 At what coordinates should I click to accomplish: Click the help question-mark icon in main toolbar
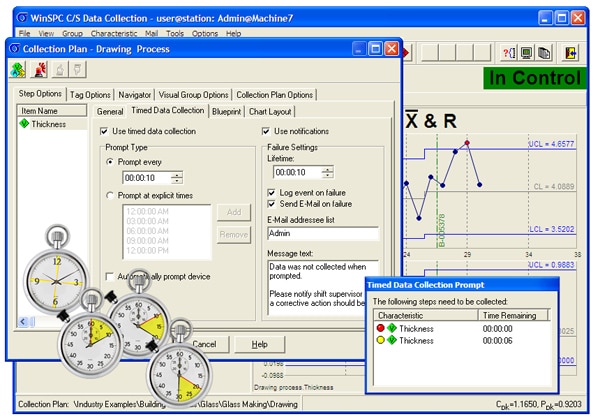point(508,53)
